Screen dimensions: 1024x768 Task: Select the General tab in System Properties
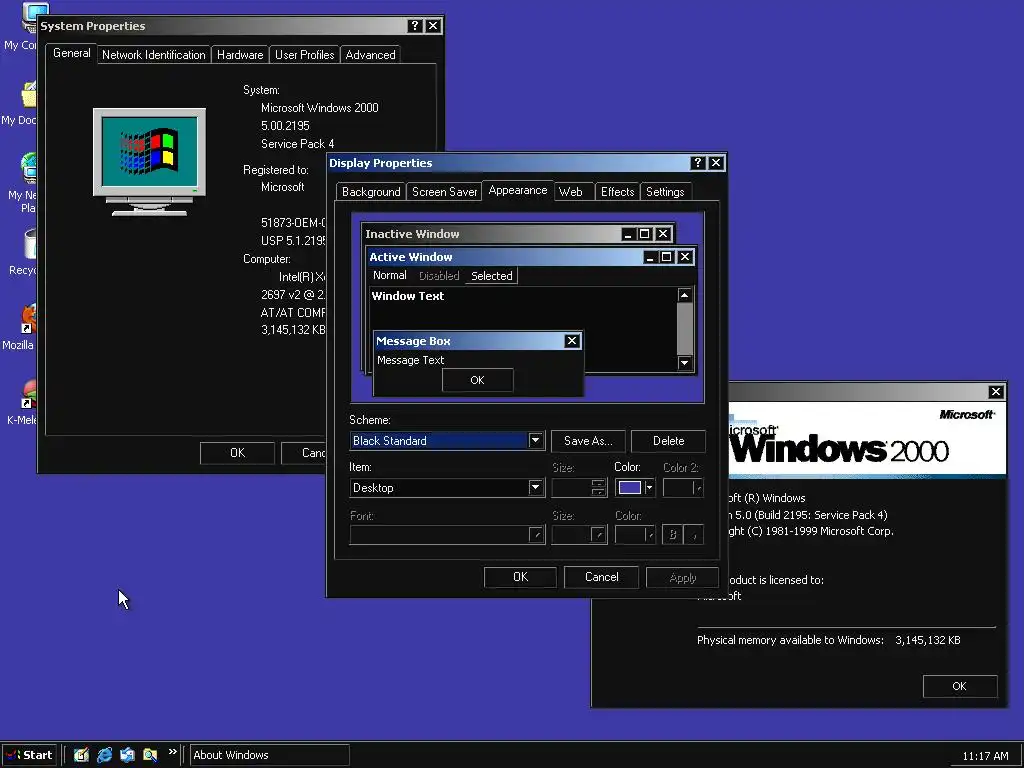click(71, 54)
